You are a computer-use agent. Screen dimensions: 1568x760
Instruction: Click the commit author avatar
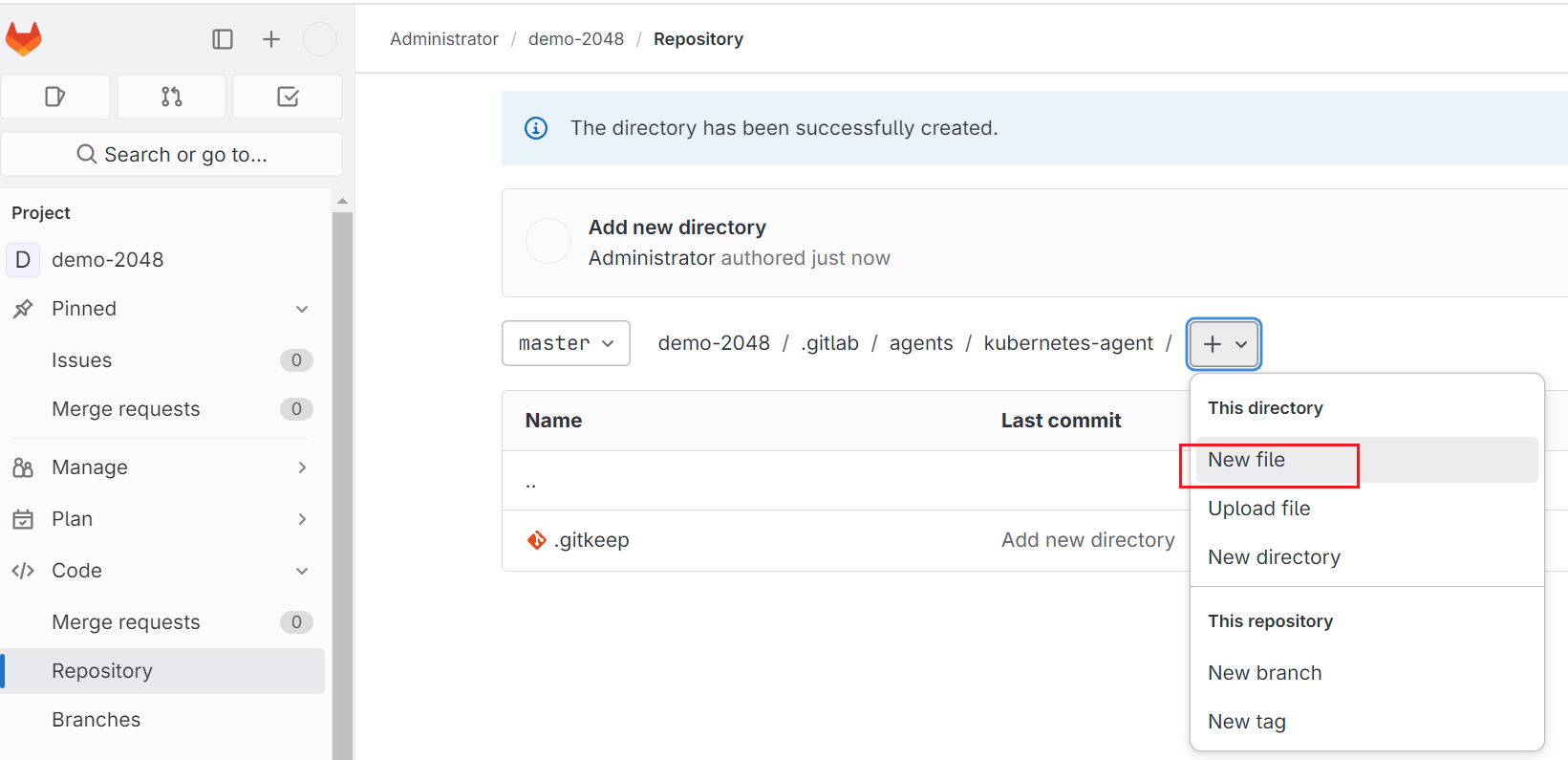click(x=548, y=242)
